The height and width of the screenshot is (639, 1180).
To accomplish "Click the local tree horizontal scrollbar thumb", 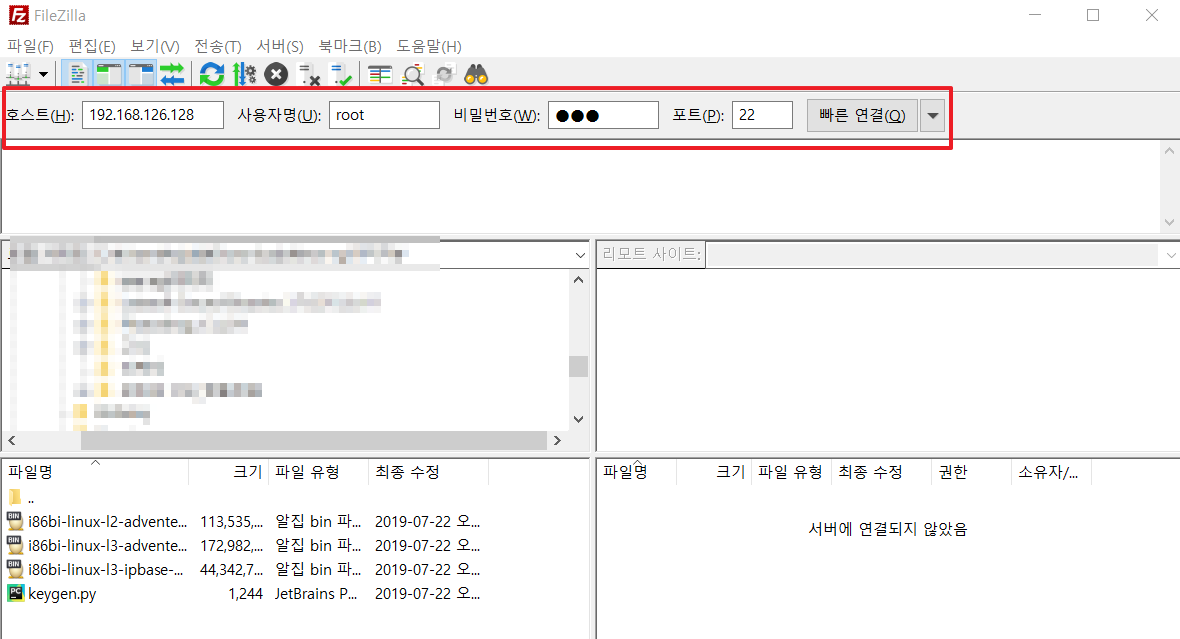I will tap(313, 440).
